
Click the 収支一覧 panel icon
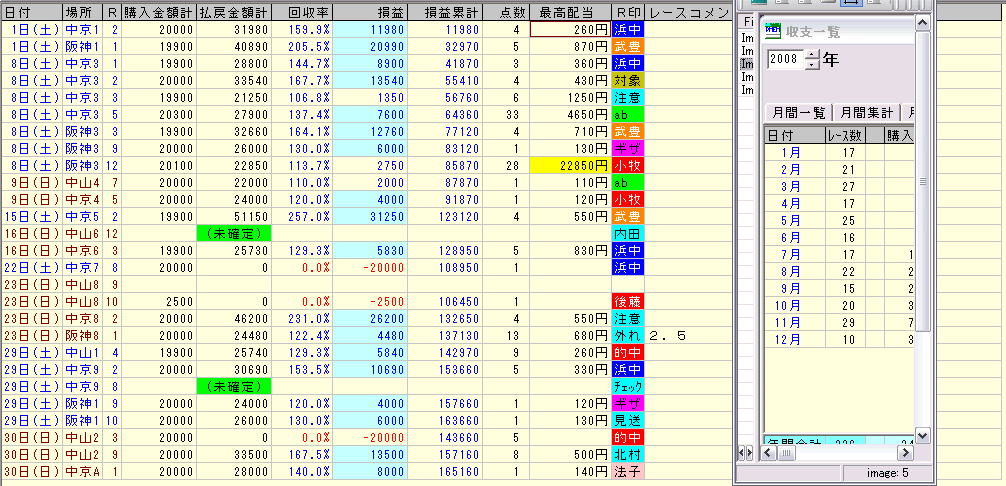click(x=772, y=30)
